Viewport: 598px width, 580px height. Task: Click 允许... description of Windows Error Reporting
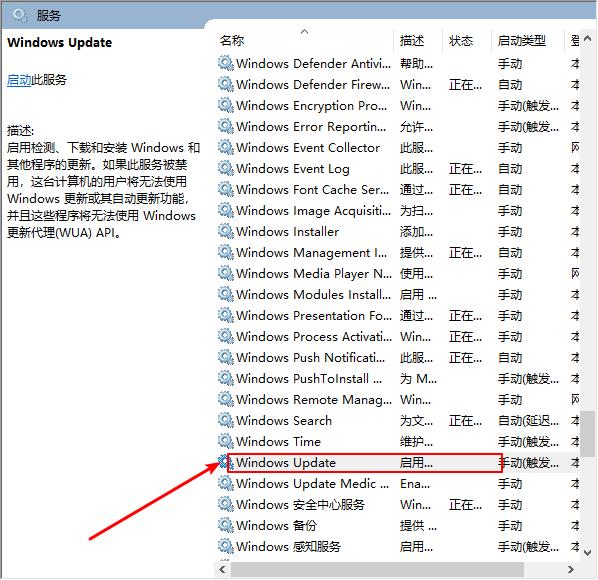coord(416,127)
